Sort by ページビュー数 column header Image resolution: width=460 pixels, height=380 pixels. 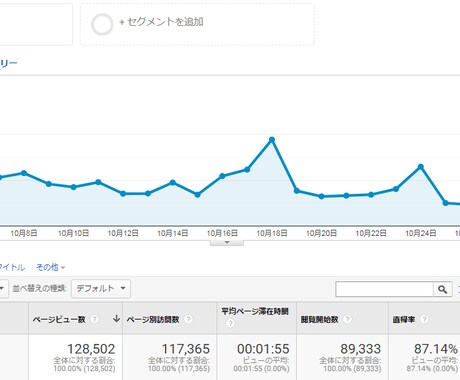[59, 319]
